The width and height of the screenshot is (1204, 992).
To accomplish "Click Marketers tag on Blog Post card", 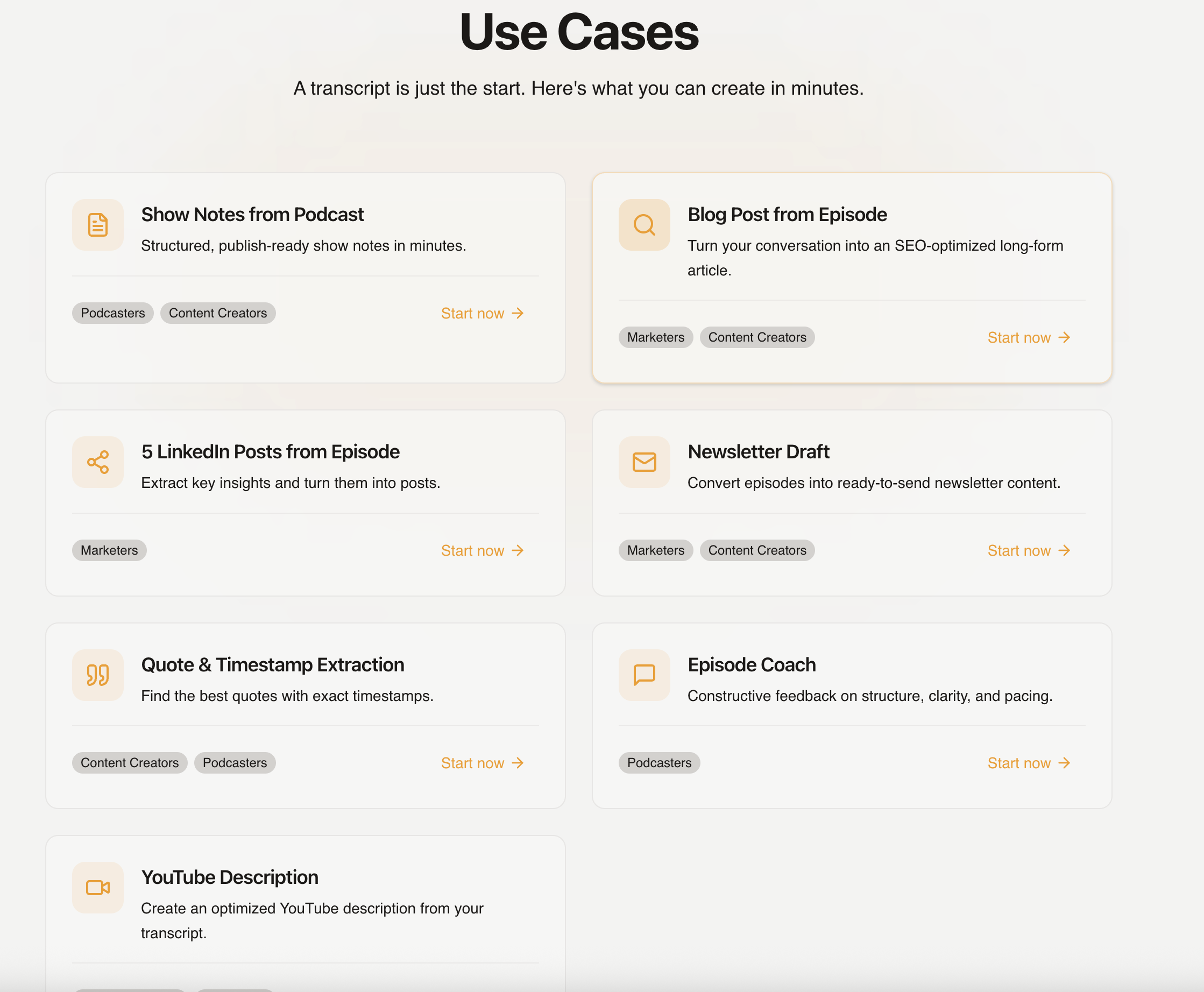I will click(655, 337).
